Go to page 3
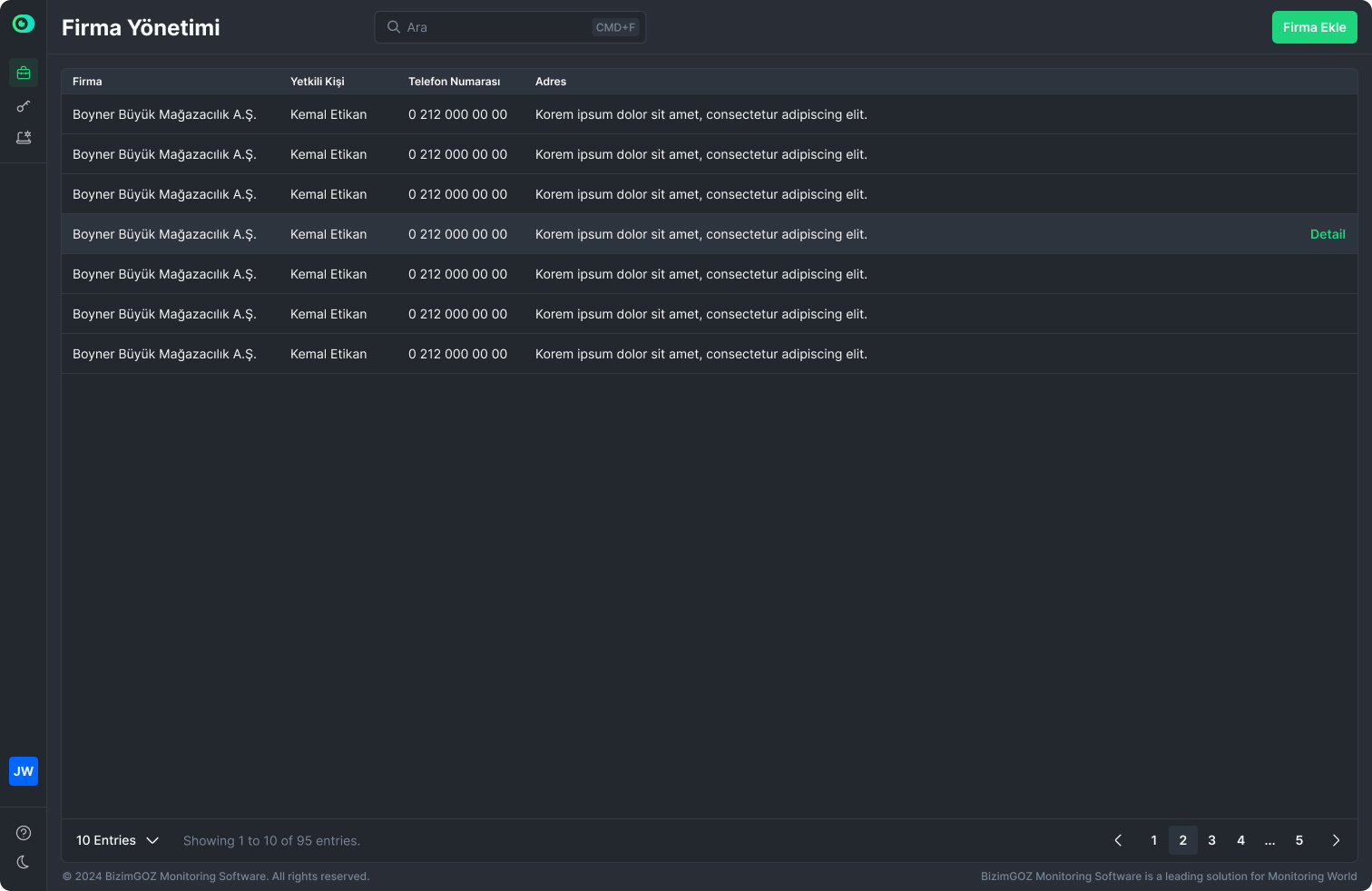The image size is (1372, 891). click(x=1212, y=840)
